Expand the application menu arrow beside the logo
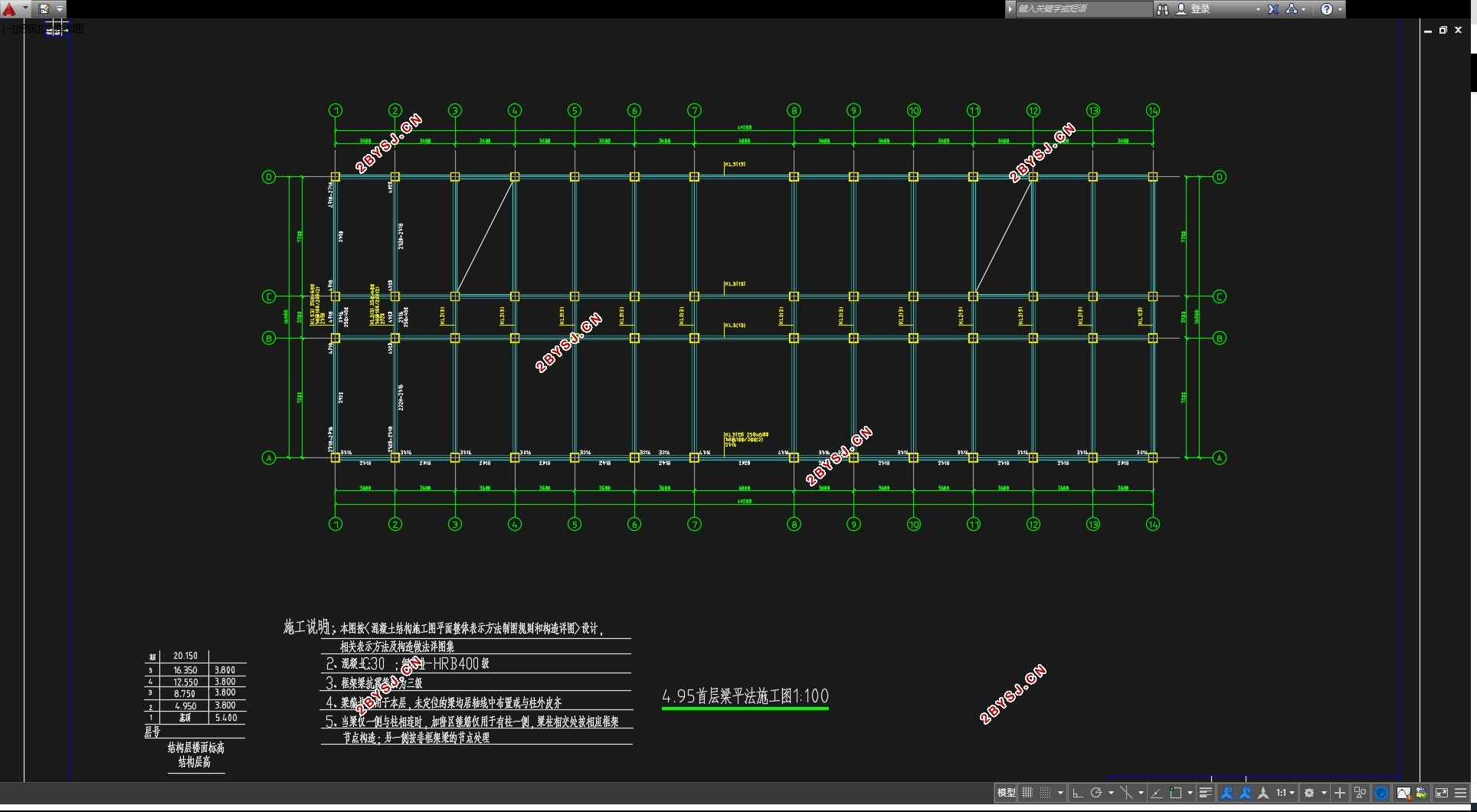The height and width of the screenshot is (812, 1477). [25, 9]
